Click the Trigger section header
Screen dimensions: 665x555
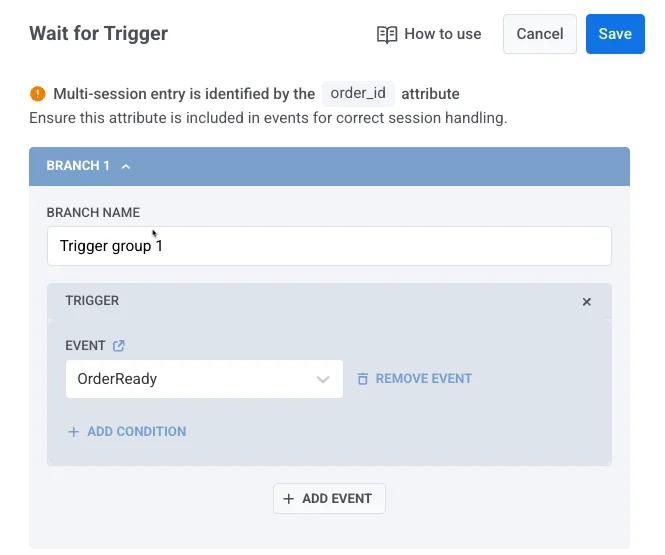pyautogui.click(x=92, y=300)
